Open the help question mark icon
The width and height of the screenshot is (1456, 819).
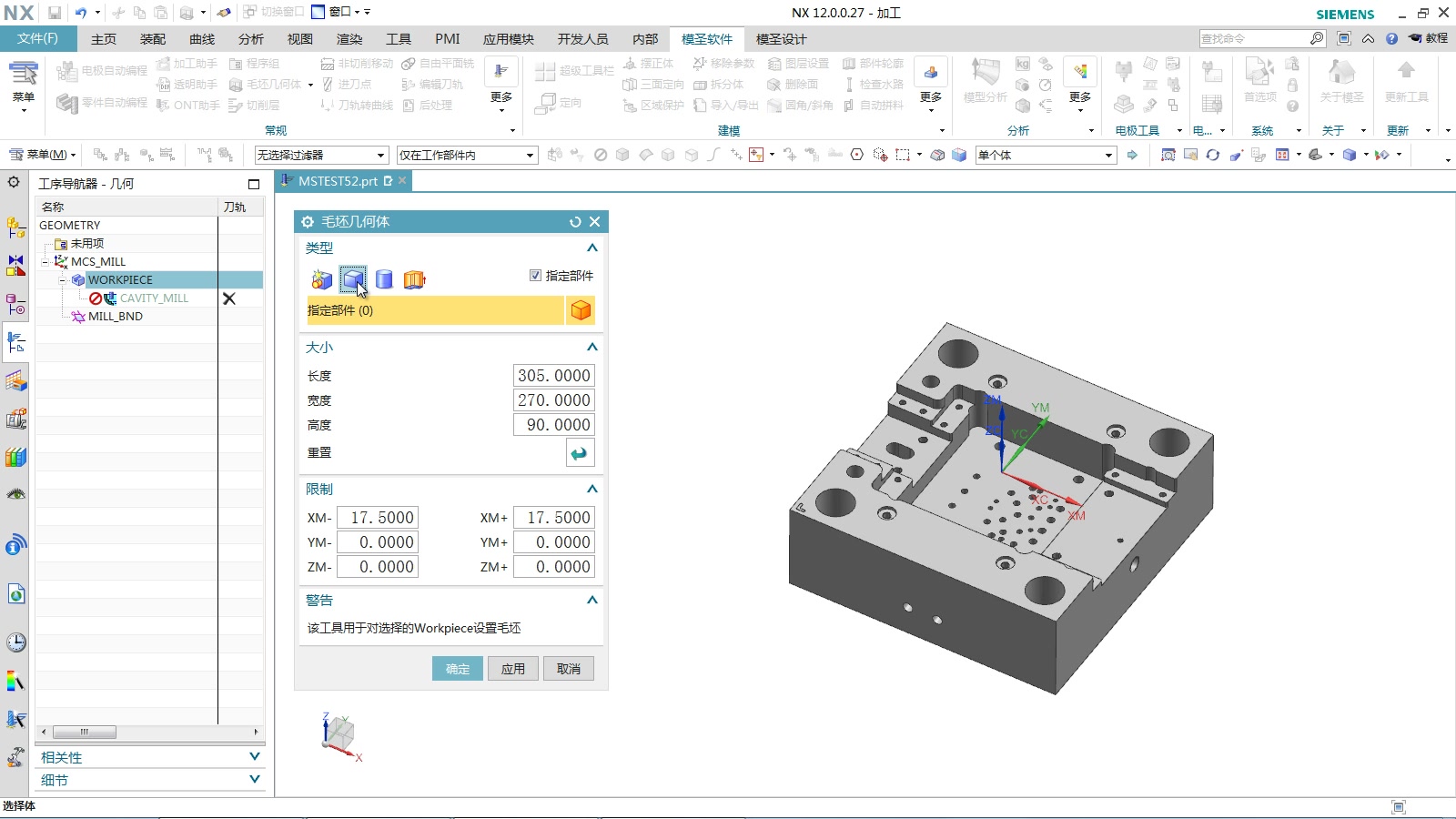click(1391, 38)
